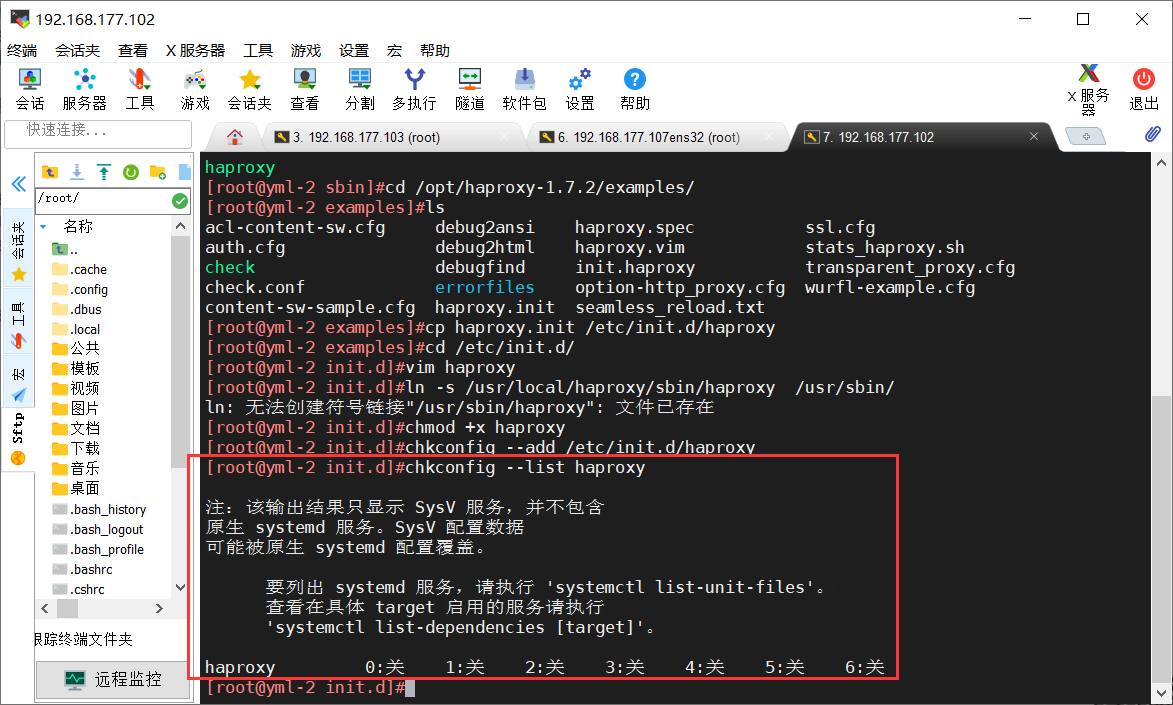This screenshot has width=1173, height=705.
Task: Open the X 服务器 menu
Action: [195, 50]
